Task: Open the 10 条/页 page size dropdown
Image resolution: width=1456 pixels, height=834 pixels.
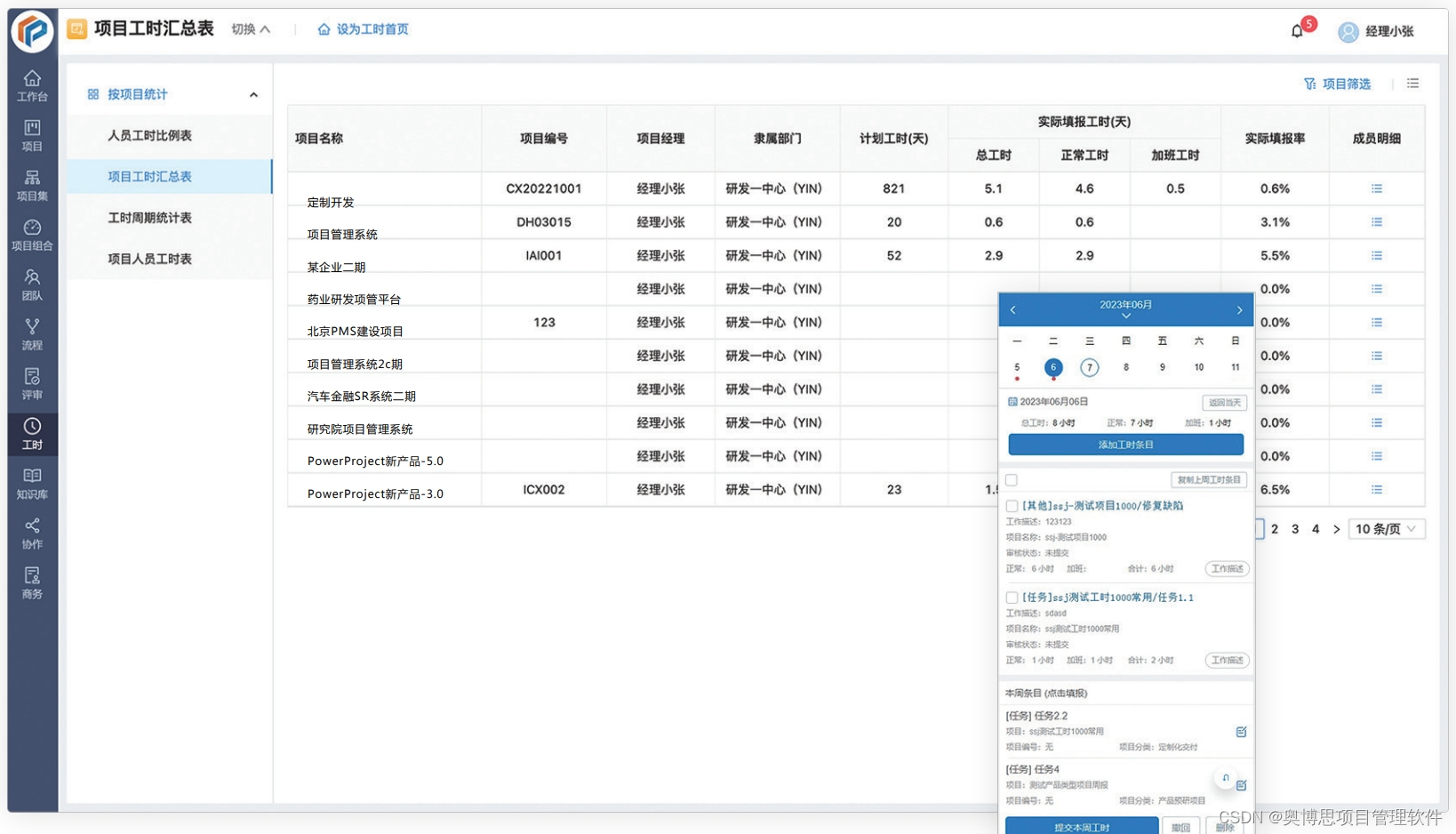Action: [1386, 529]
